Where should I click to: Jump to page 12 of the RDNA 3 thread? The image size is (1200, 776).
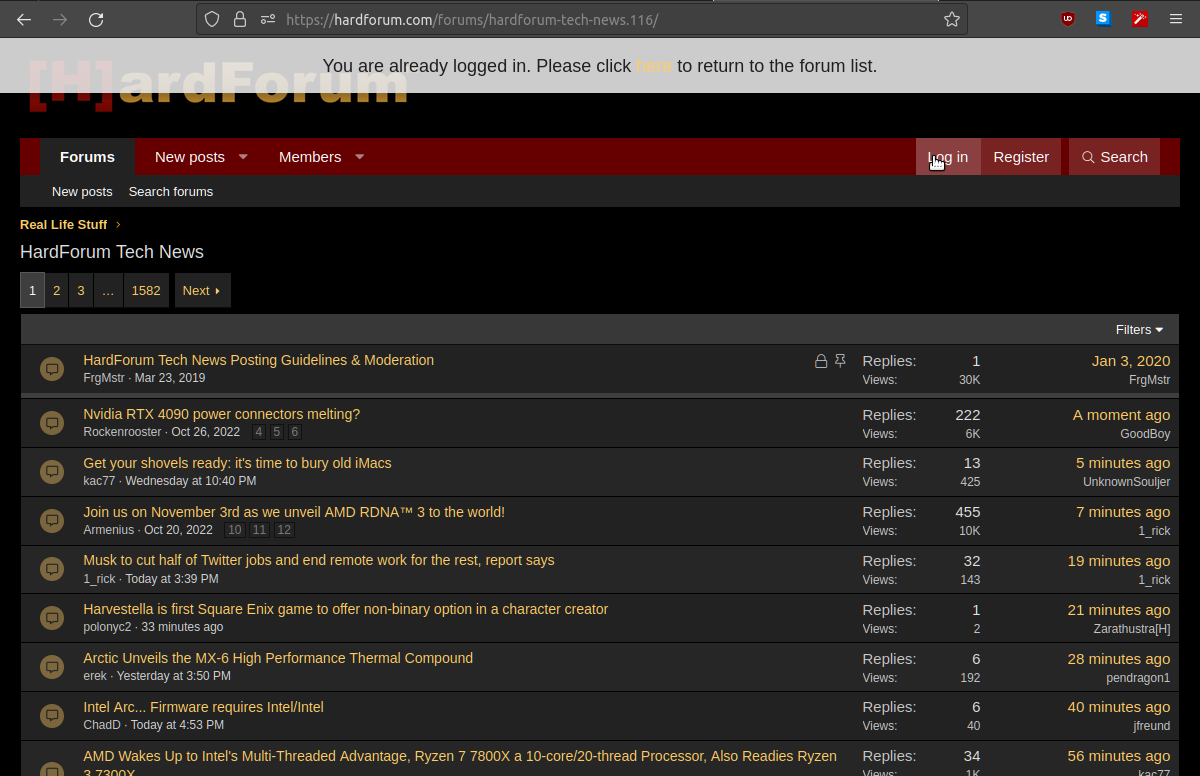click(284, 530)
